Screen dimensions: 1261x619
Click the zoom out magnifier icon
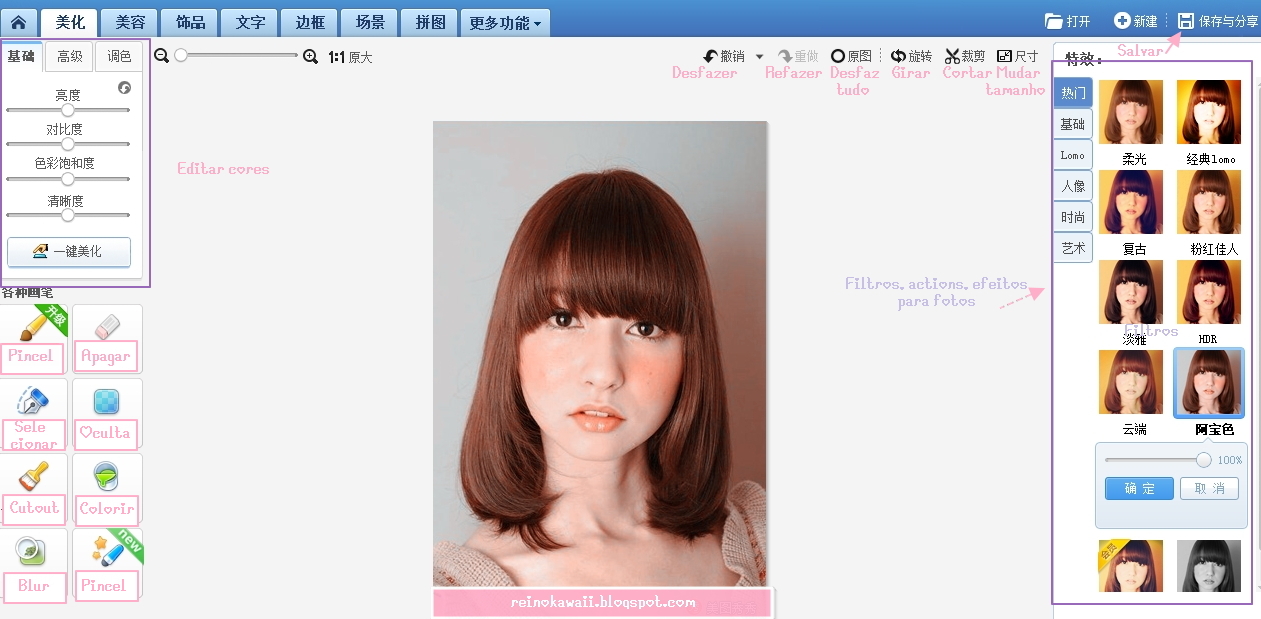coord(162,57)
